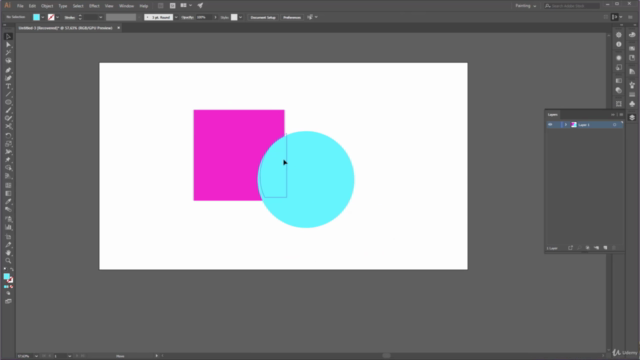The width and height of the screenshot is (640, 360).
Task: Close the Untitled-3 document tab
Action: pos(119,28)
